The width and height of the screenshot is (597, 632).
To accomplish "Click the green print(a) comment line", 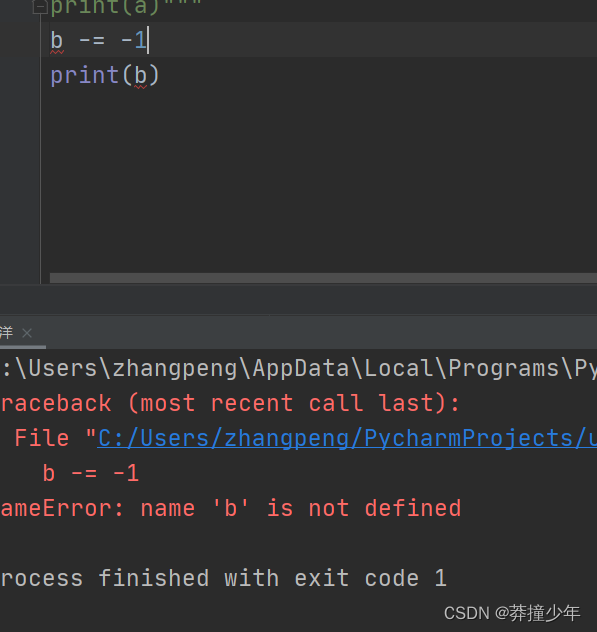I will 125,7.
